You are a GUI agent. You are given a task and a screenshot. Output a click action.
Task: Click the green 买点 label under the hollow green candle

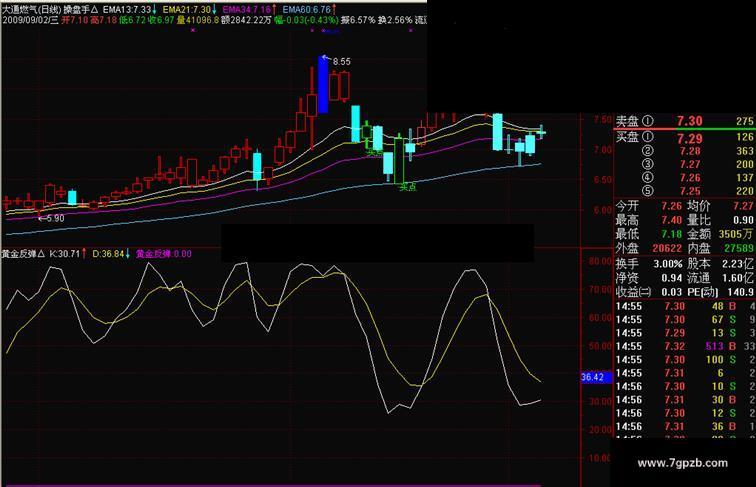coord(407,187)
